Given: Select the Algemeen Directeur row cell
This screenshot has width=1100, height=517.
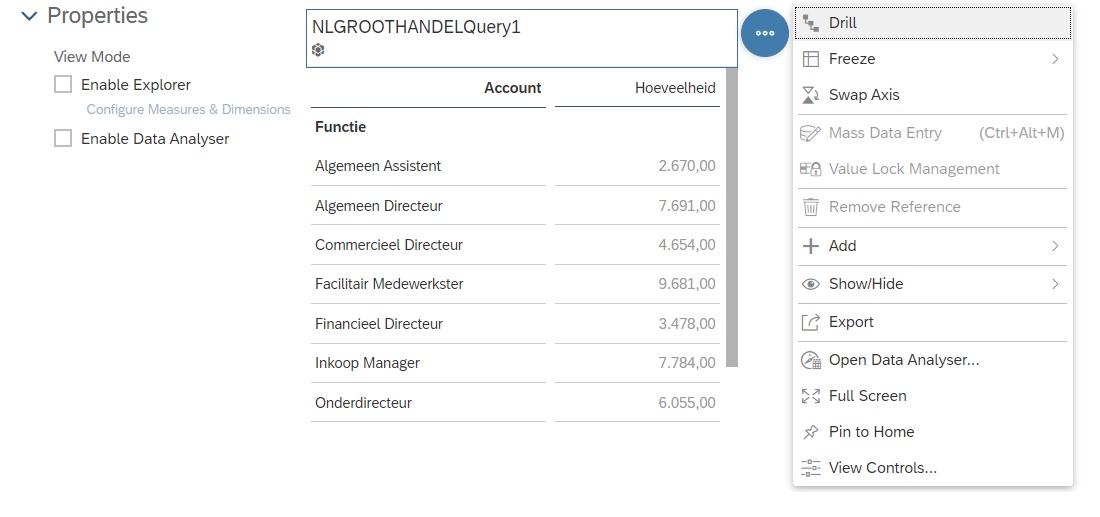Looking at the screenshot, I should (x=379, y=206).
